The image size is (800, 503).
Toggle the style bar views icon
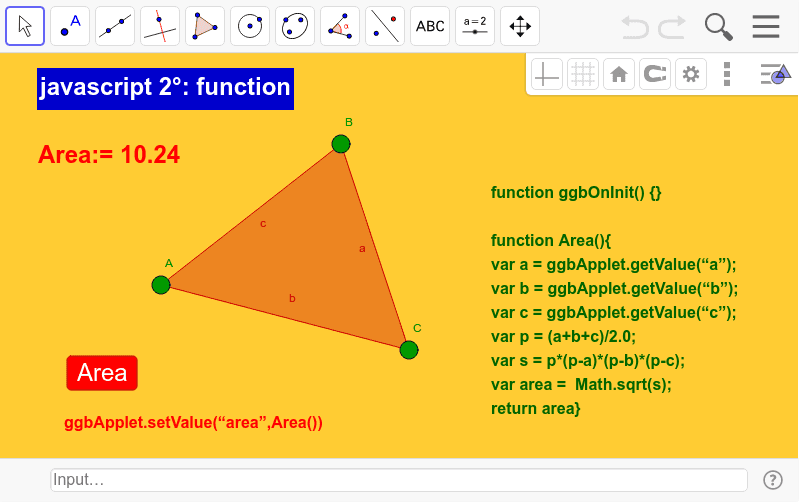click(775, 74)
